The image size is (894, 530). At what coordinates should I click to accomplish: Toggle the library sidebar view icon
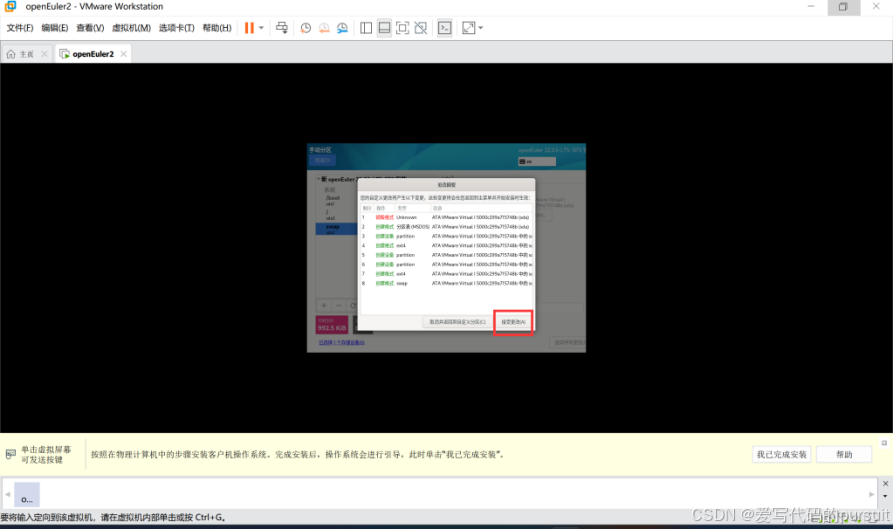(366, 28)
